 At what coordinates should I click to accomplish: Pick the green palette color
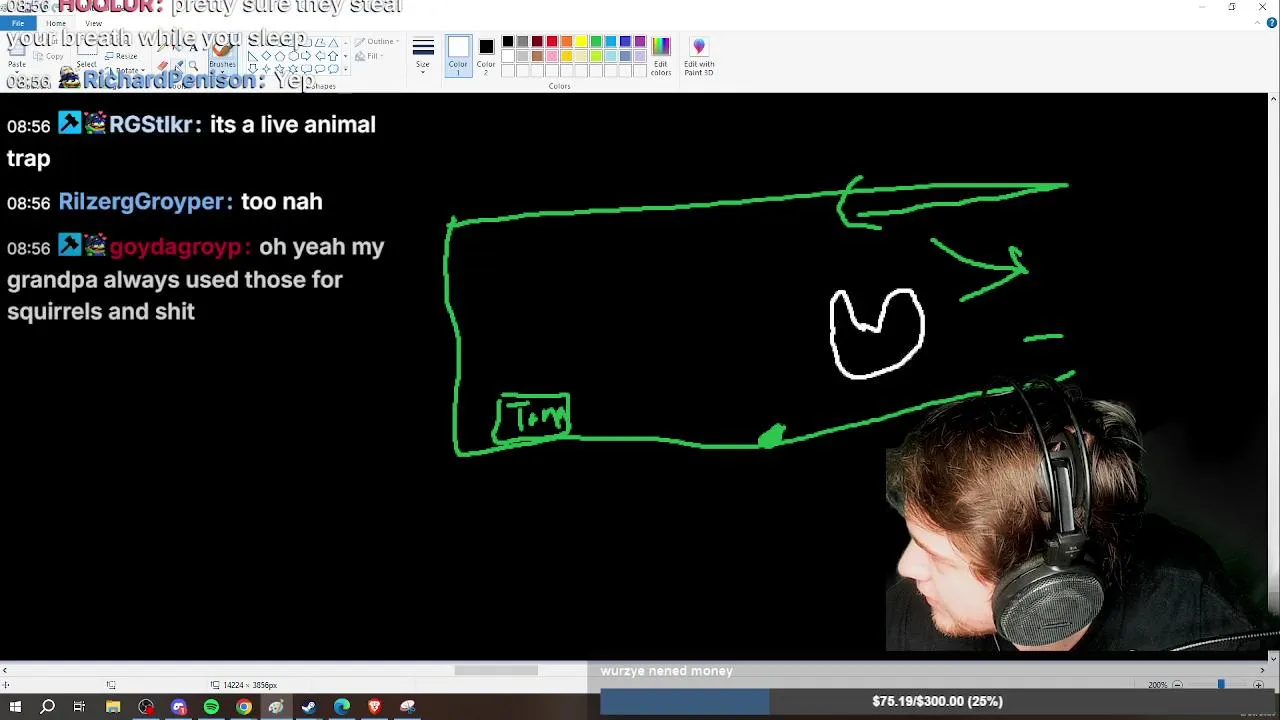[x=596, y=41]
